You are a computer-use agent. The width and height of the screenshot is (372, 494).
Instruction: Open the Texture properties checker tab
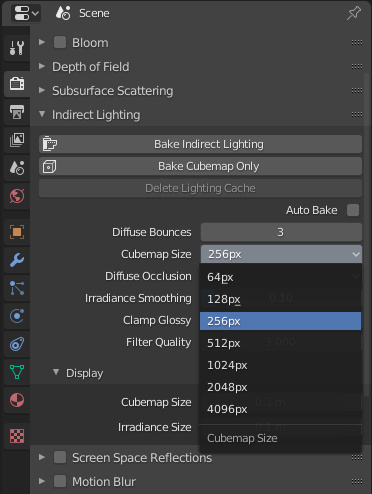point(17,436)
